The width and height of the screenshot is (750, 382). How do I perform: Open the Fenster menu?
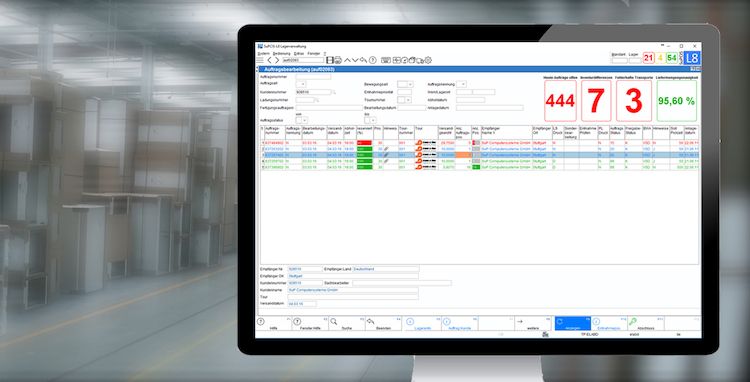[x=314, y=54]
